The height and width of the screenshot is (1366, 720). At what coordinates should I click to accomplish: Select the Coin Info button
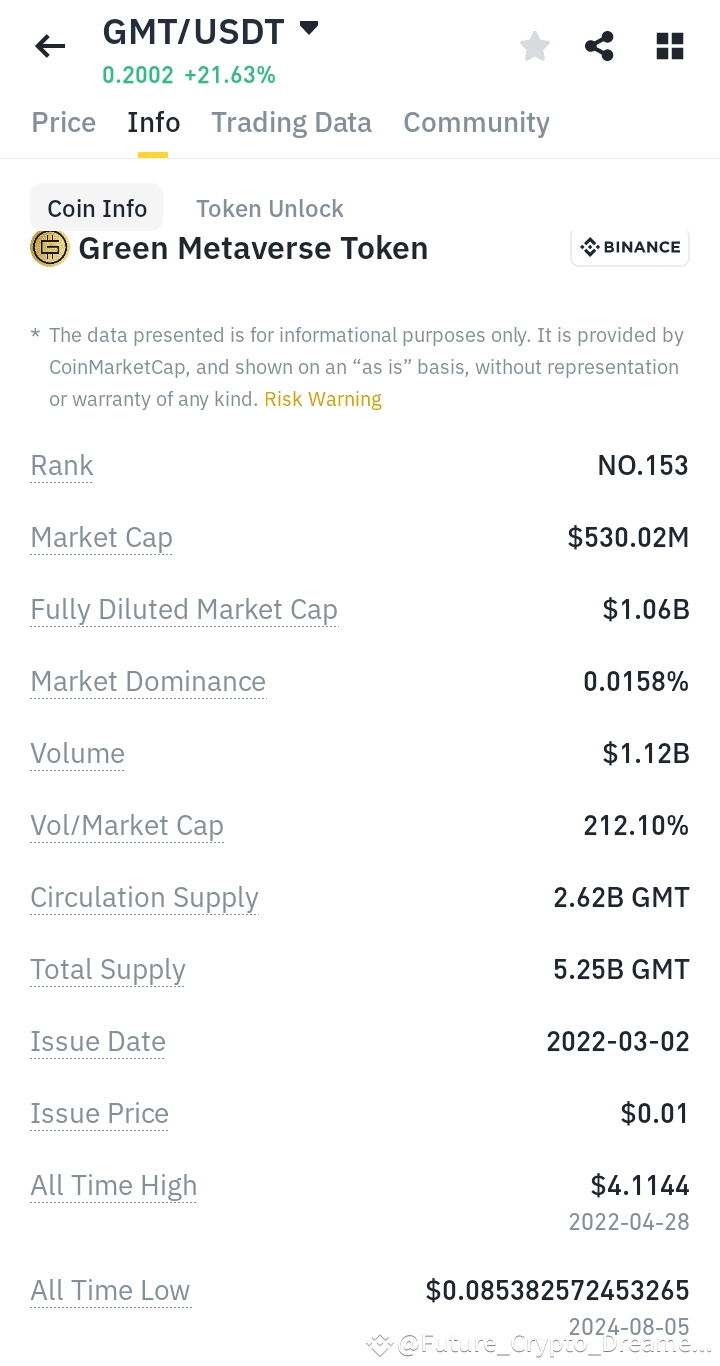(x=97, y=208)
